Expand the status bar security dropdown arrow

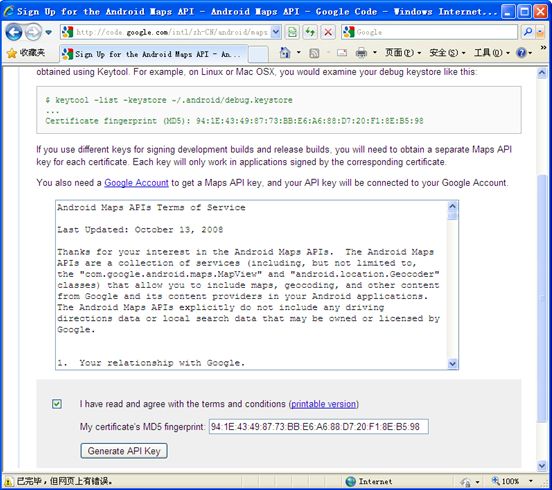(478, 482)
